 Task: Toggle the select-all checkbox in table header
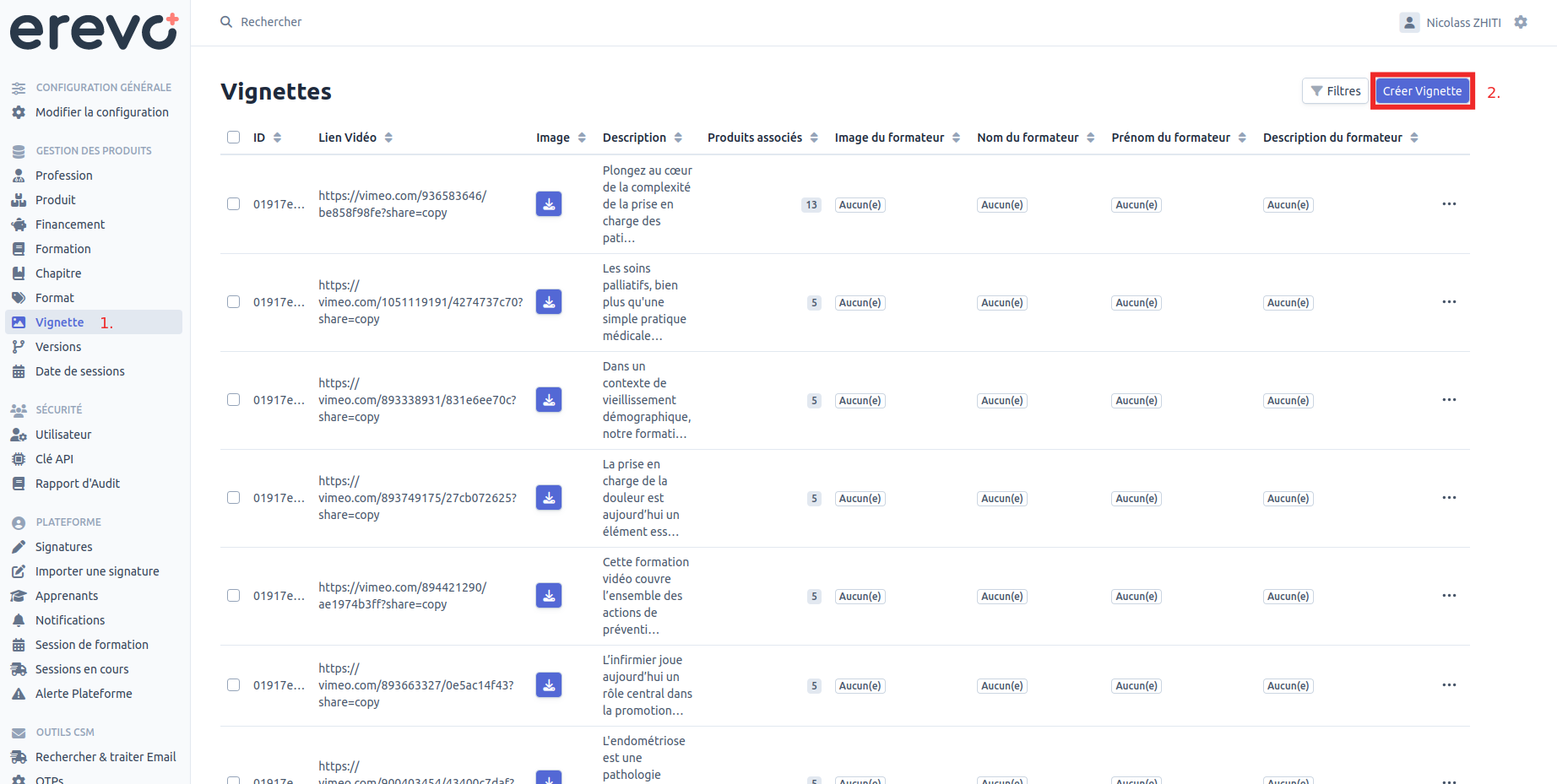coord(234,138)
